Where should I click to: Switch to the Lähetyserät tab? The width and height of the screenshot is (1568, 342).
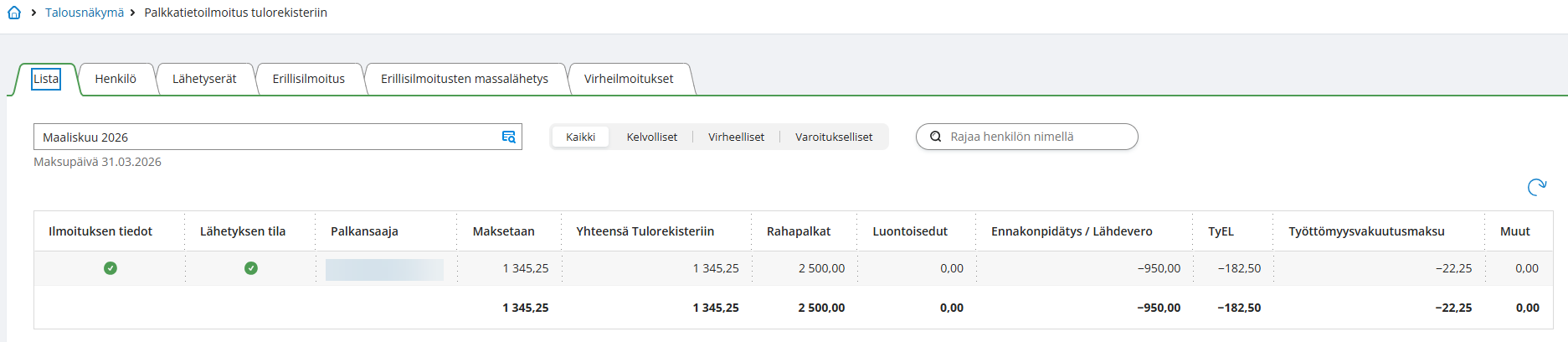204,79
